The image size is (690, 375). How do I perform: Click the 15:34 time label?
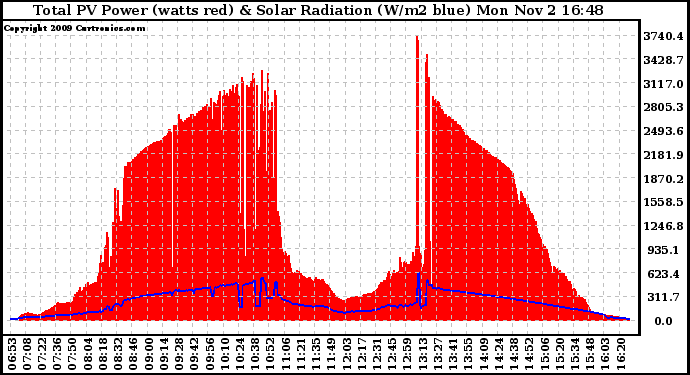coord(575,354)
